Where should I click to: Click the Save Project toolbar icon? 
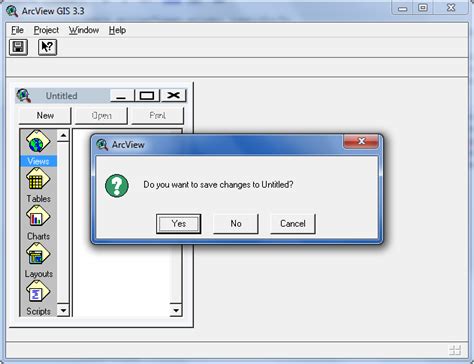(18, 47)
